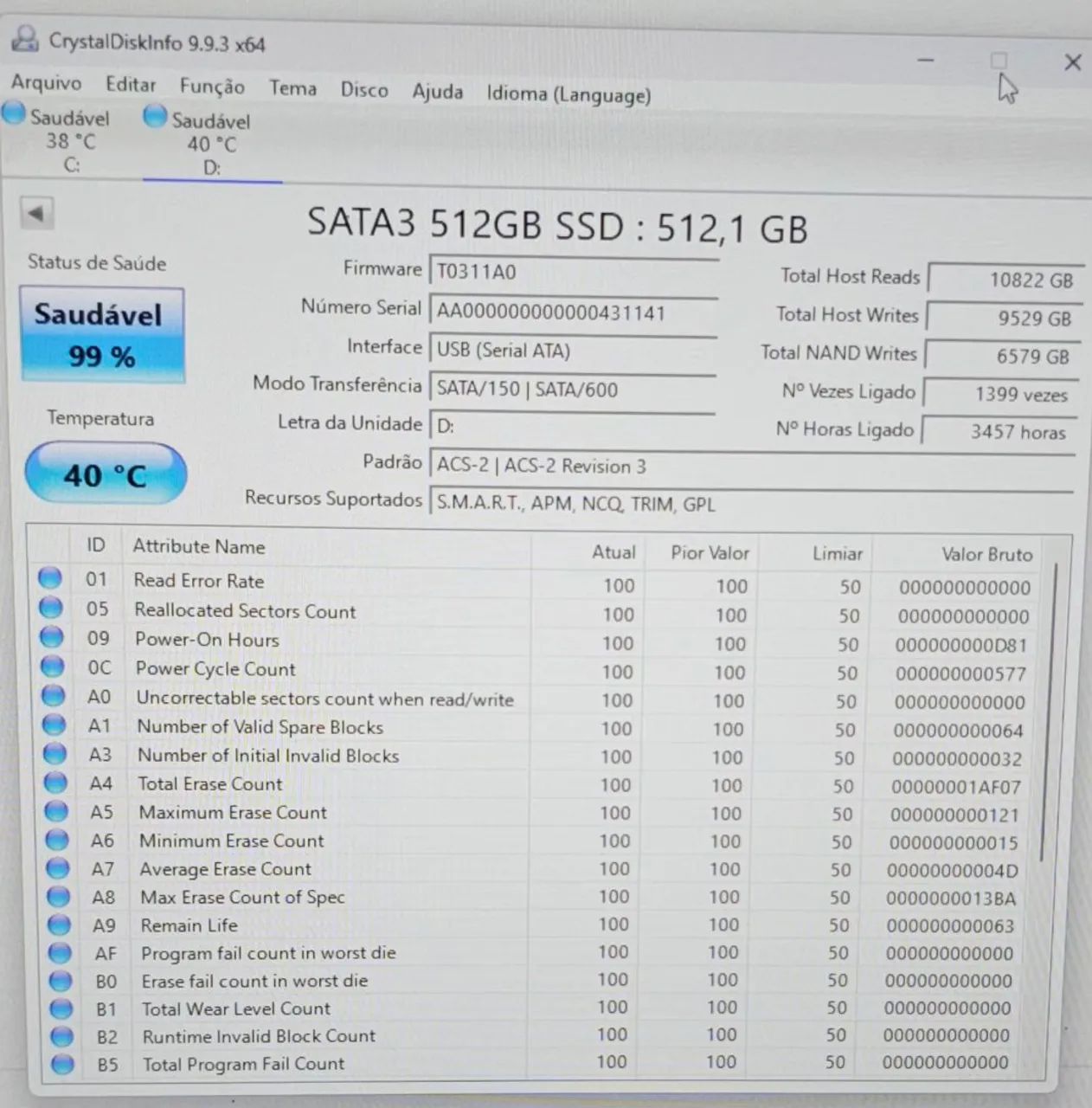Open the Ajuda menu
1092x1108 pixels.
[437, 92]
